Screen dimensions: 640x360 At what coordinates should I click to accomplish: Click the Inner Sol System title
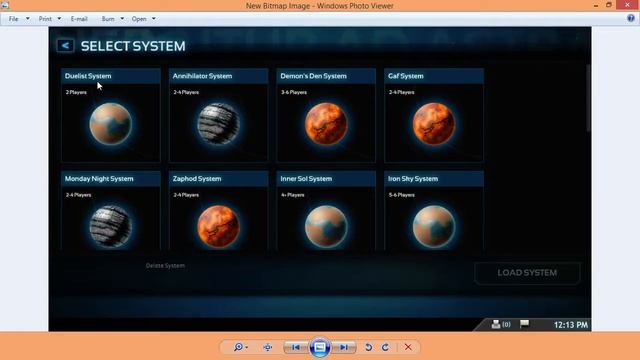pos(306,179)
